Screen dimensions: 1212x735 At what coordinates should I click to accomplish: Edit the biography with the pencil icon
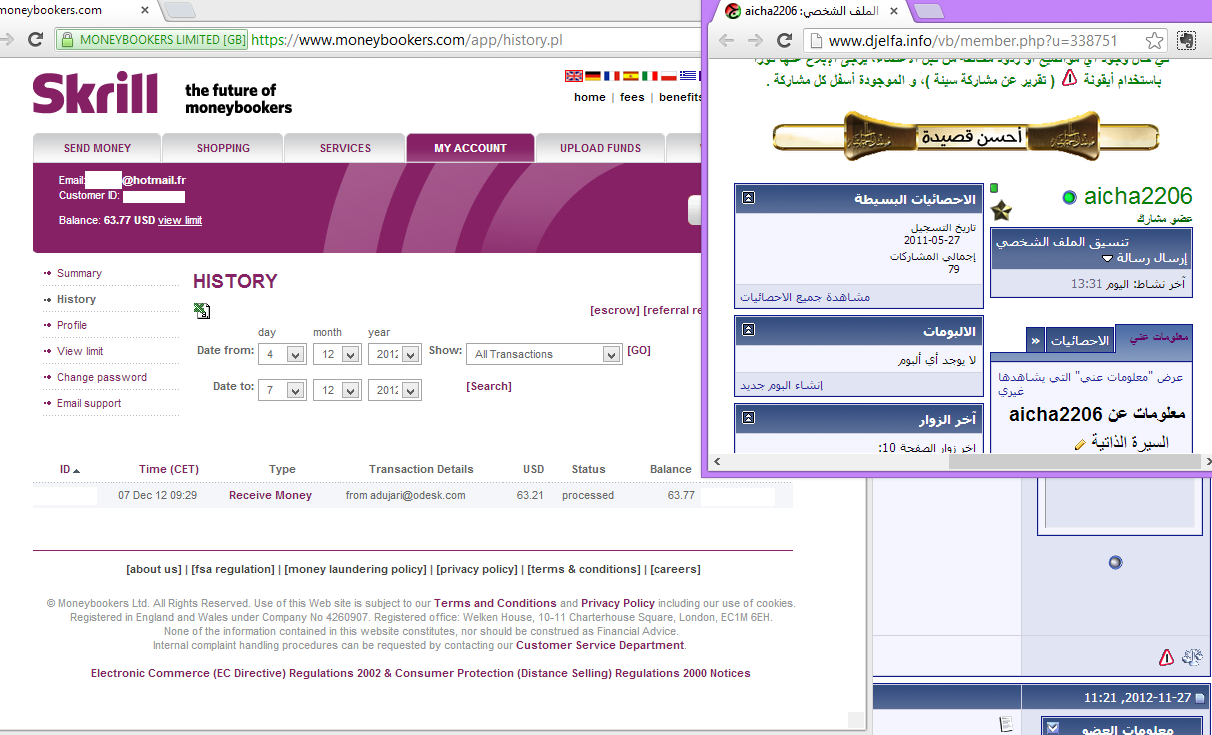(1080, 443)
